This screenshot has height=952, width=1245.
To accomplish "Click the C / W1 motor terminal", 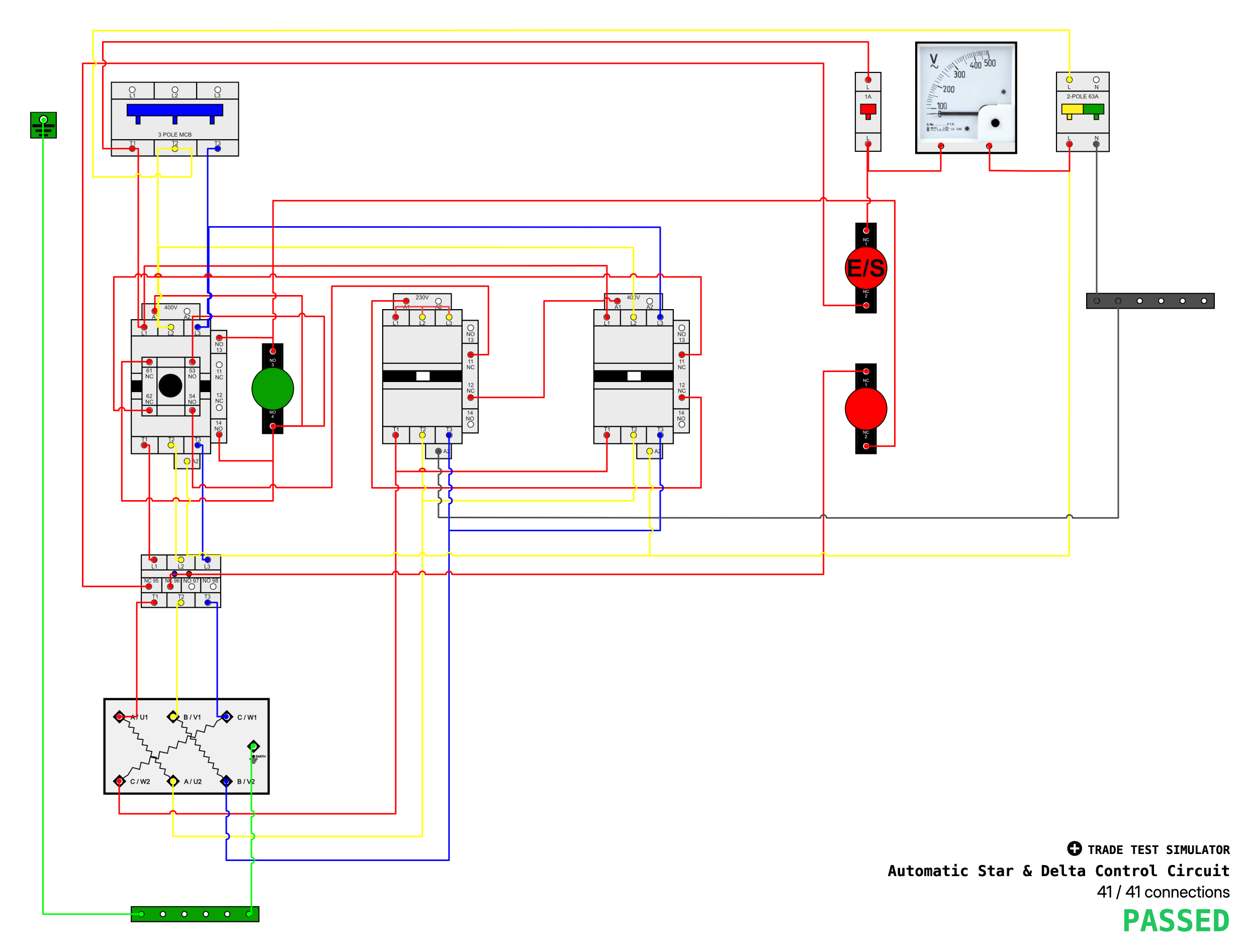I will [x=226, y=717].
